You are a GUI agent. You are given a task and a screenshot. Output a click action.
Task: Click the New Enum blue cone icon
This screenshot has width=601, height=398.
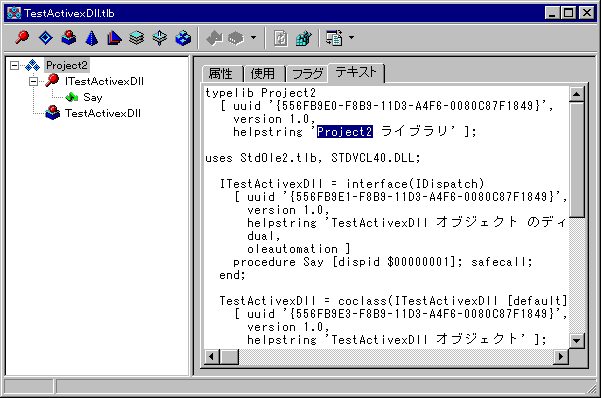pos(91,38)
